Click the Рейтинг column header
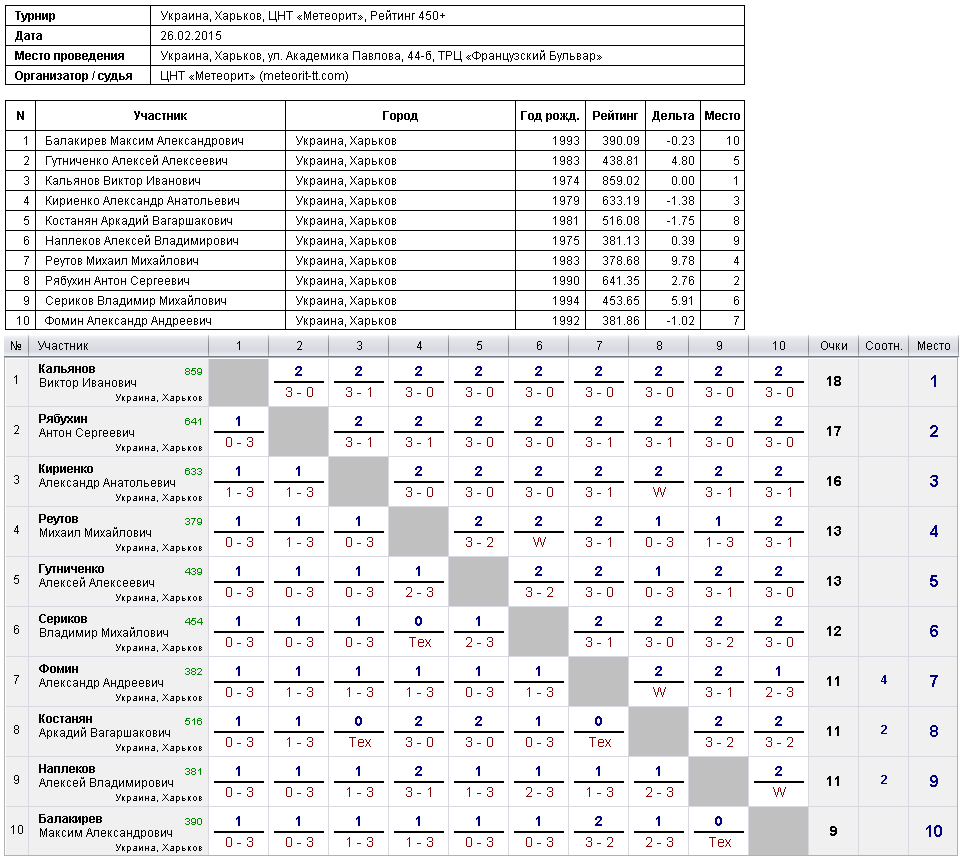This screenshot has height=857, width=961. coord(615,116)
